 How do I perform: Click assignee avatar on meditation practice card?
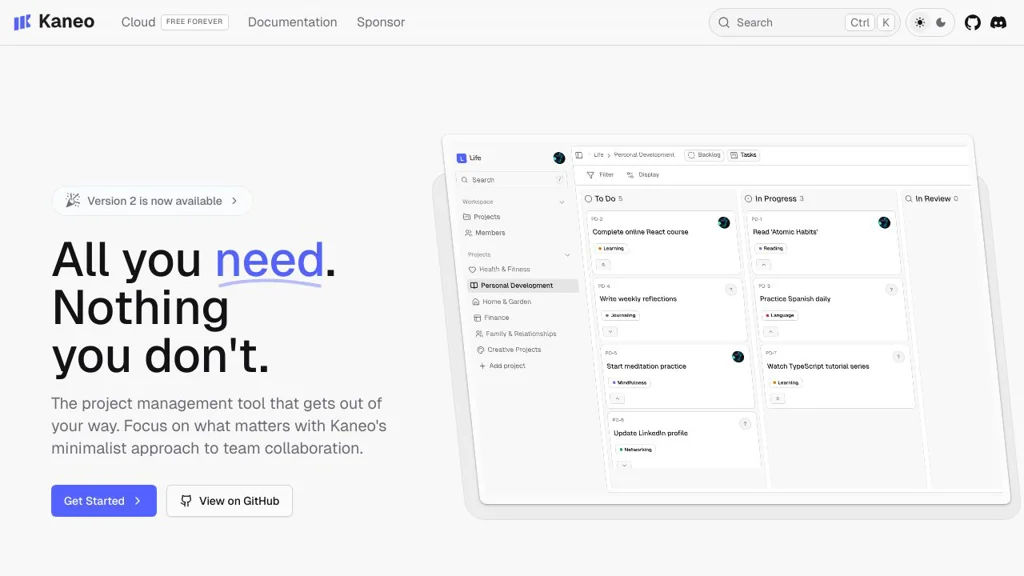(x=738, y=357)
